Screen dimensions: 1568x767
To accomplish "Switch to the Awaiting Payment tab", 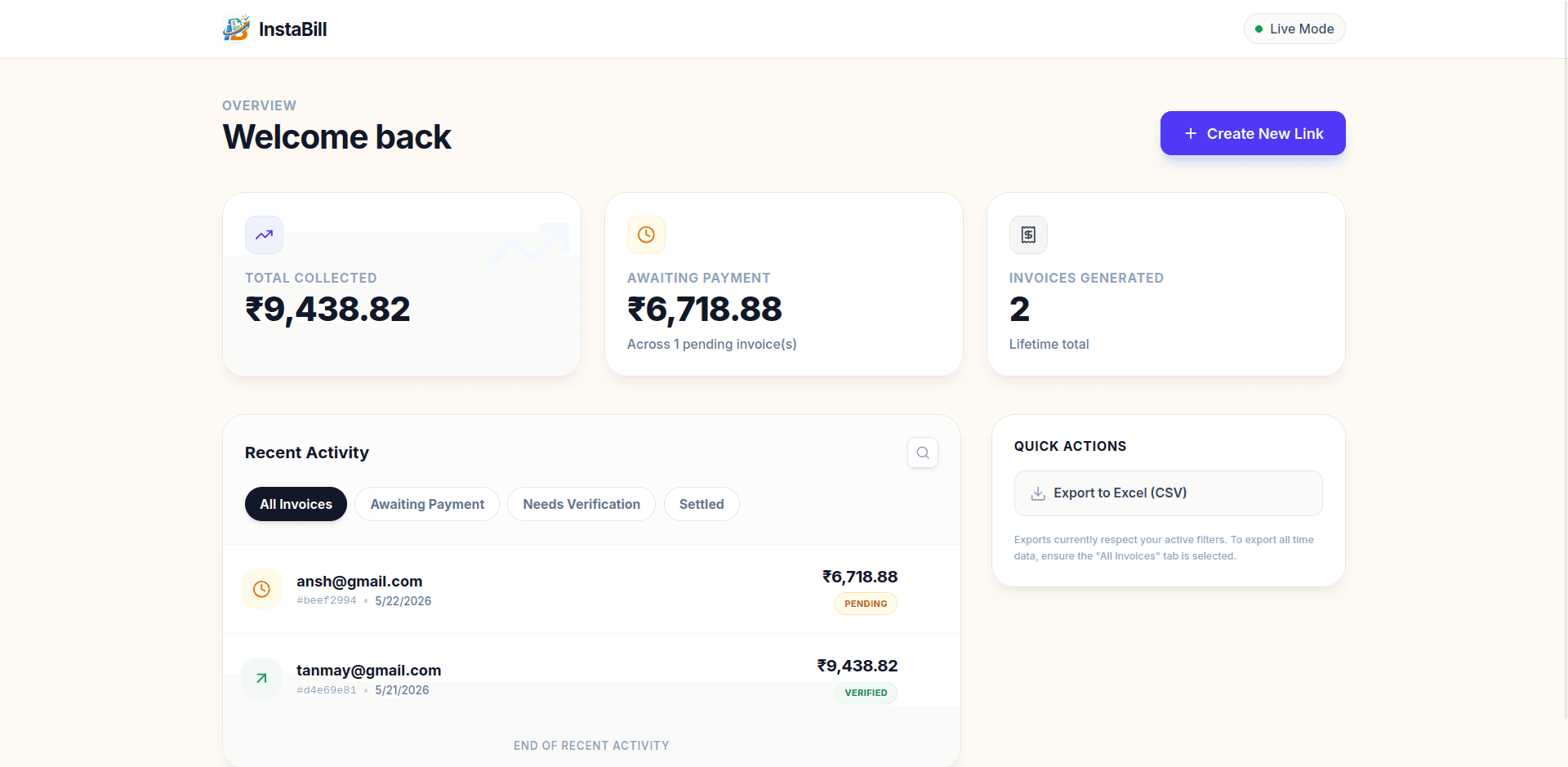I will tap(427, 504).
